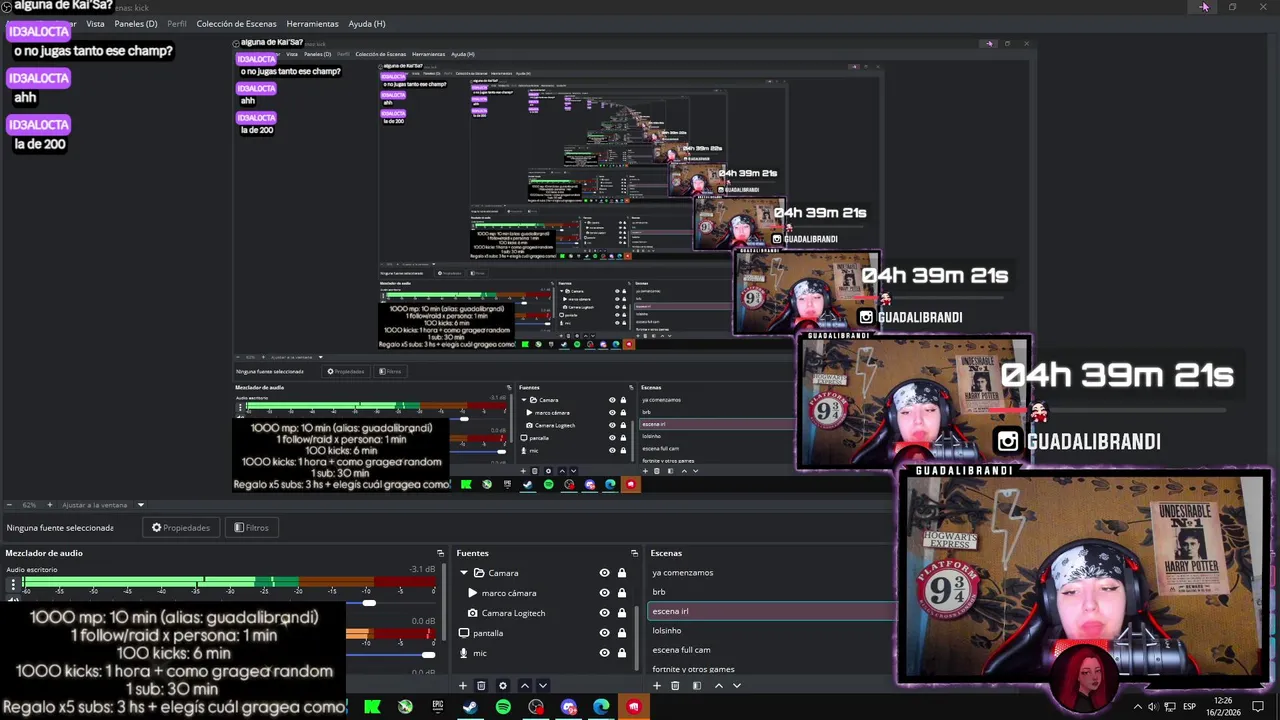Remove the selected source in Fuentes

pyautogui.click(x=481, y=686)
